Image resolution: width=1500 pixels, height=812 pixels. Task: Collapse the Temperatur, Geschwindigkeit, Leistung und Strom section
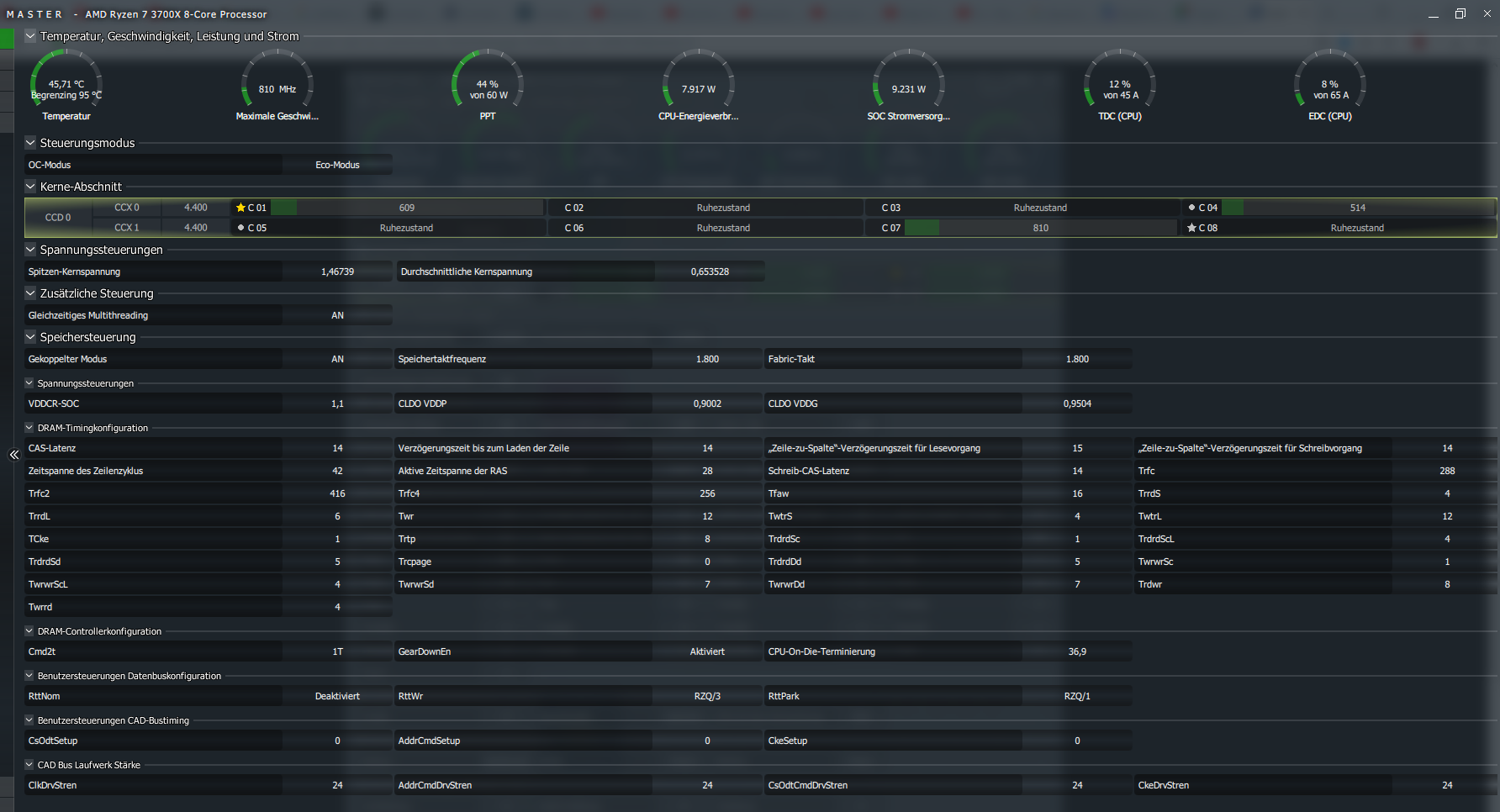[30, 36]
